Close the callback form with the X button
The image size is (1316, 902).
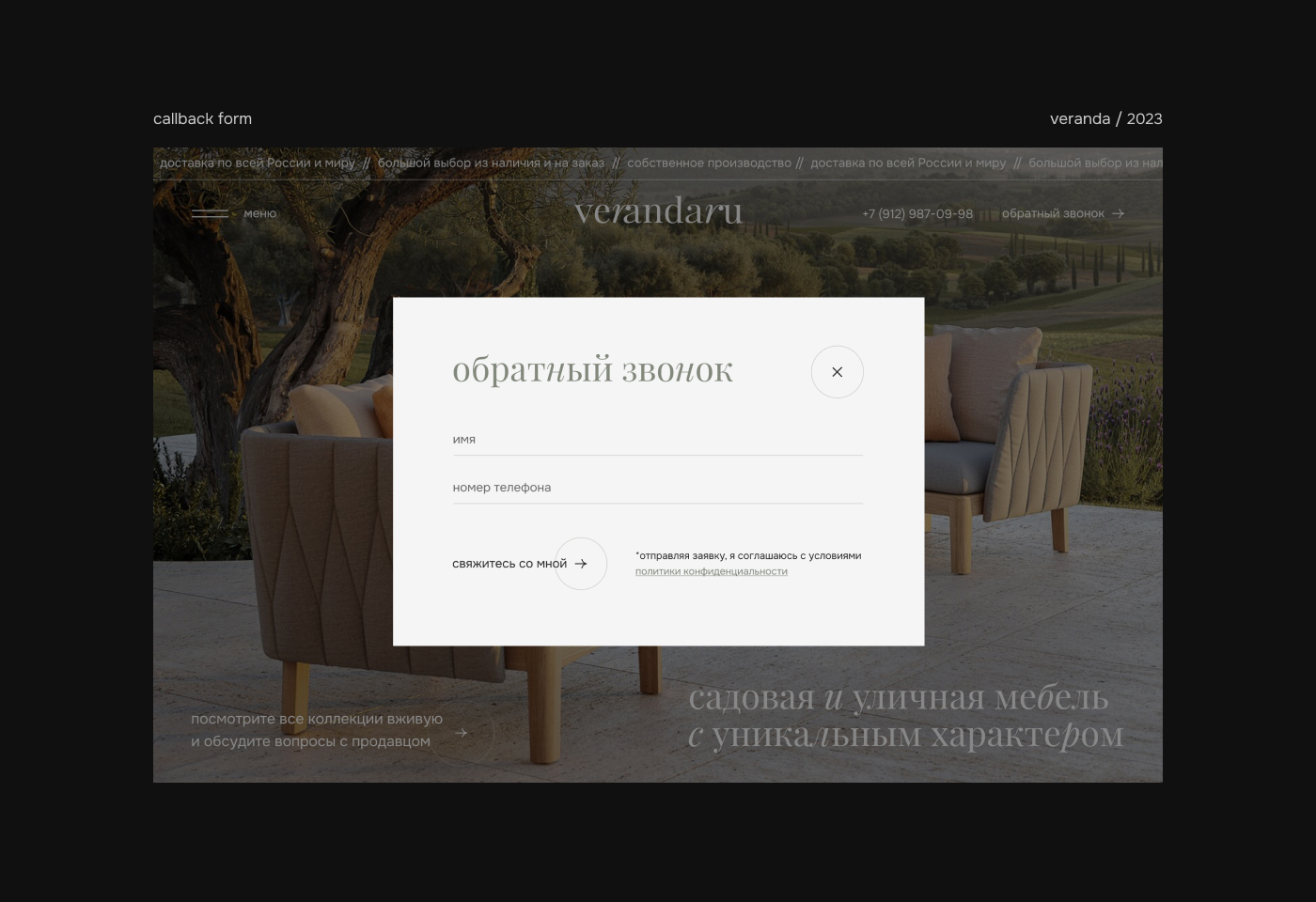pyautogui.click(x=837, y=372)
